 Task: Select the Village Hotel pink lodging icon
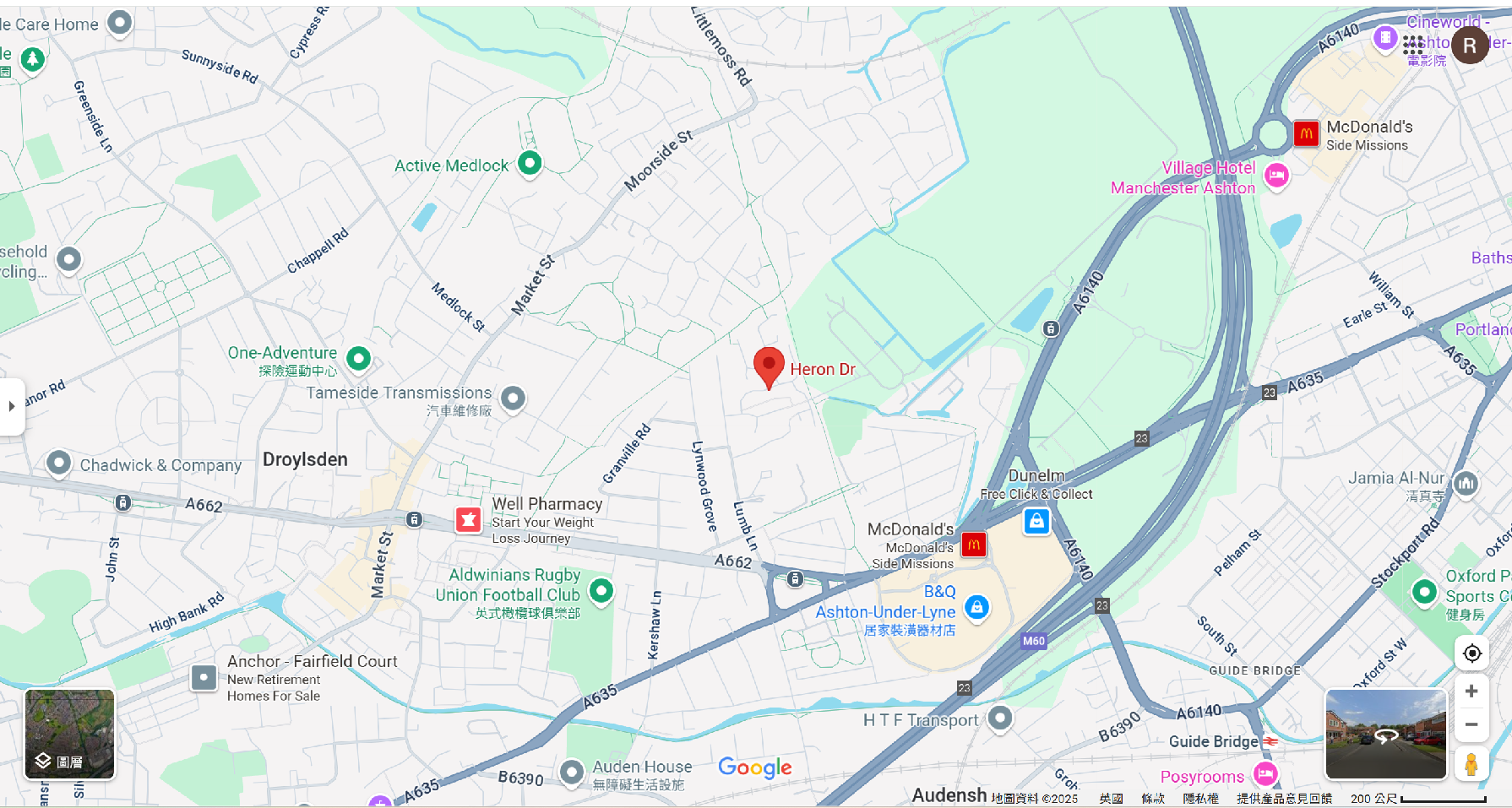pos(1276,176)
